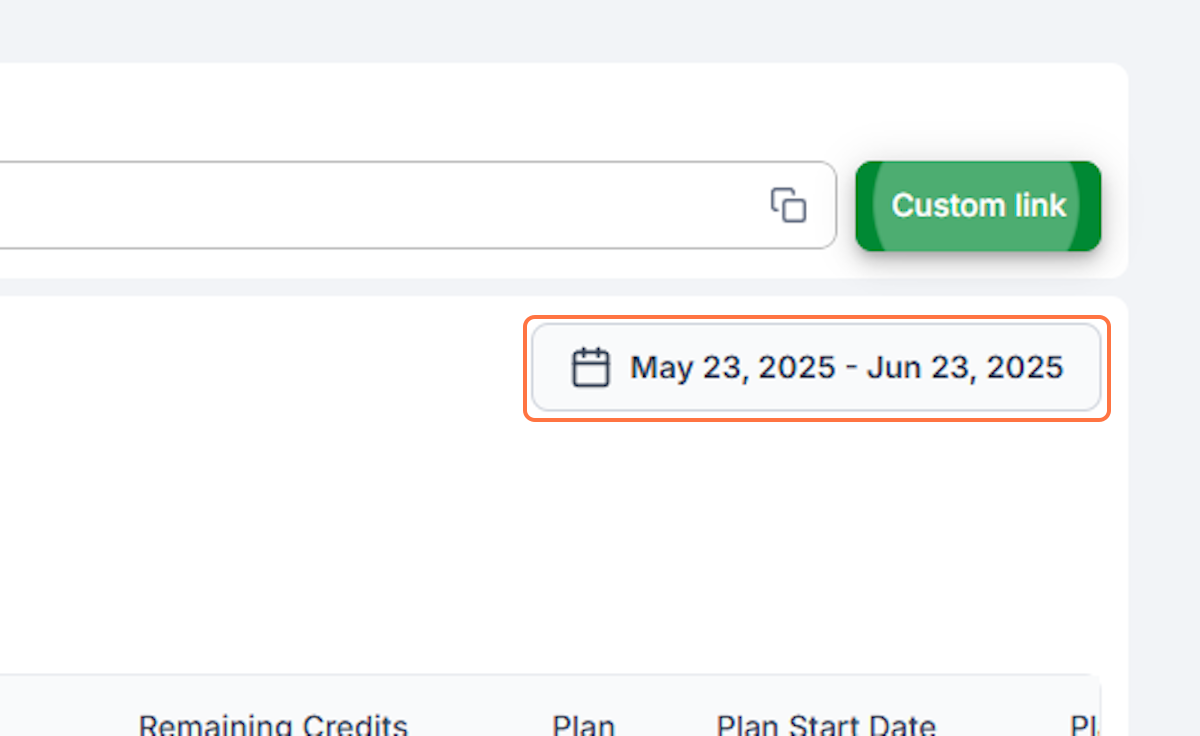Click the copy link icon
The image size is (1200, 736).
(788, 205)
